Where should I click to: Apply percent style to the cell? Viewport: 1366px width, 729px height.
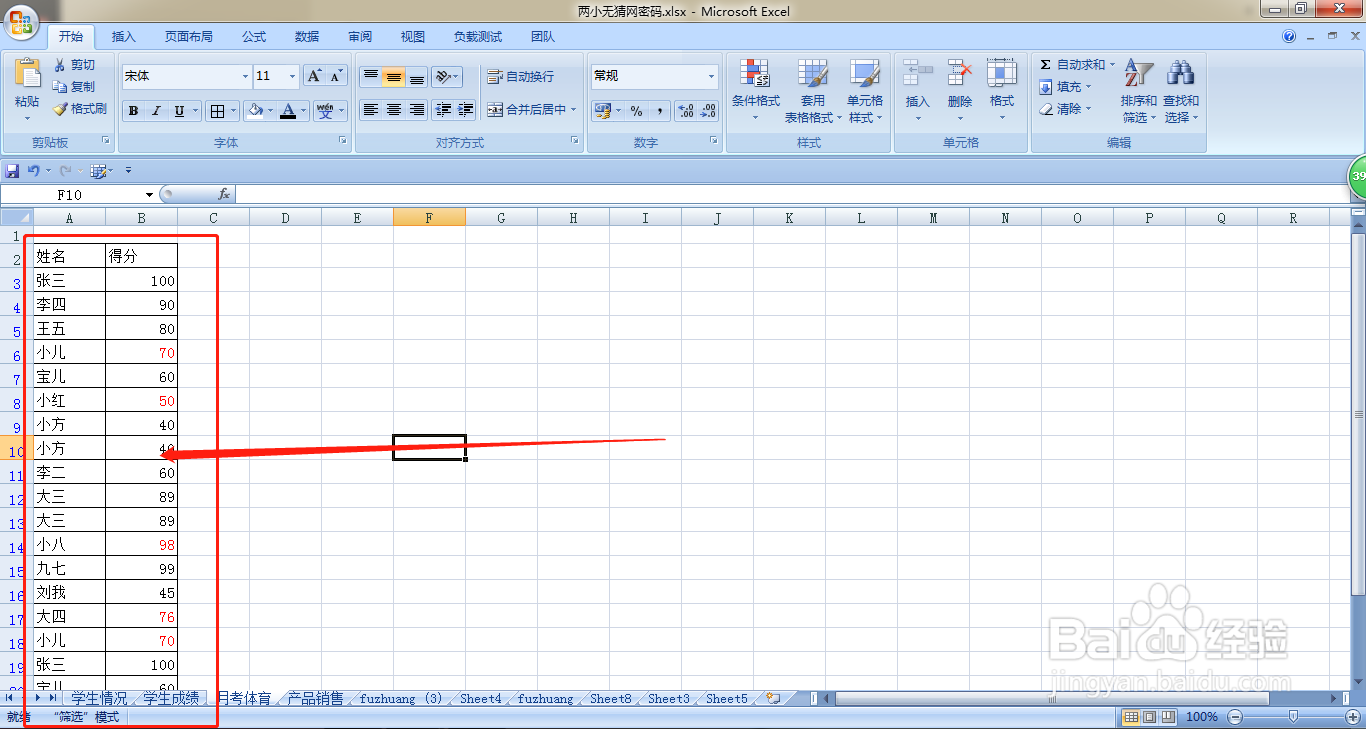point(636,110)
